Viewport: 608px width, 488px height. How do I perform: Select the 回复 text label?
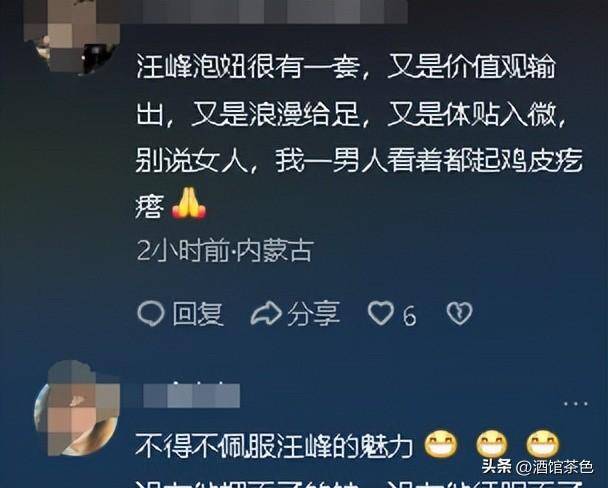[198, 313]
